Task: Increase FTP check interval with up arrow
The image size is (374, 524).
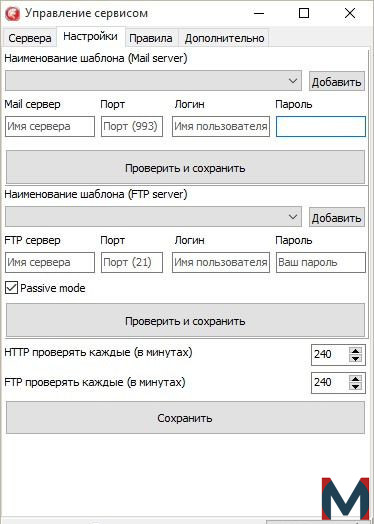Action: pyautogui.click(x=355, y=379)
